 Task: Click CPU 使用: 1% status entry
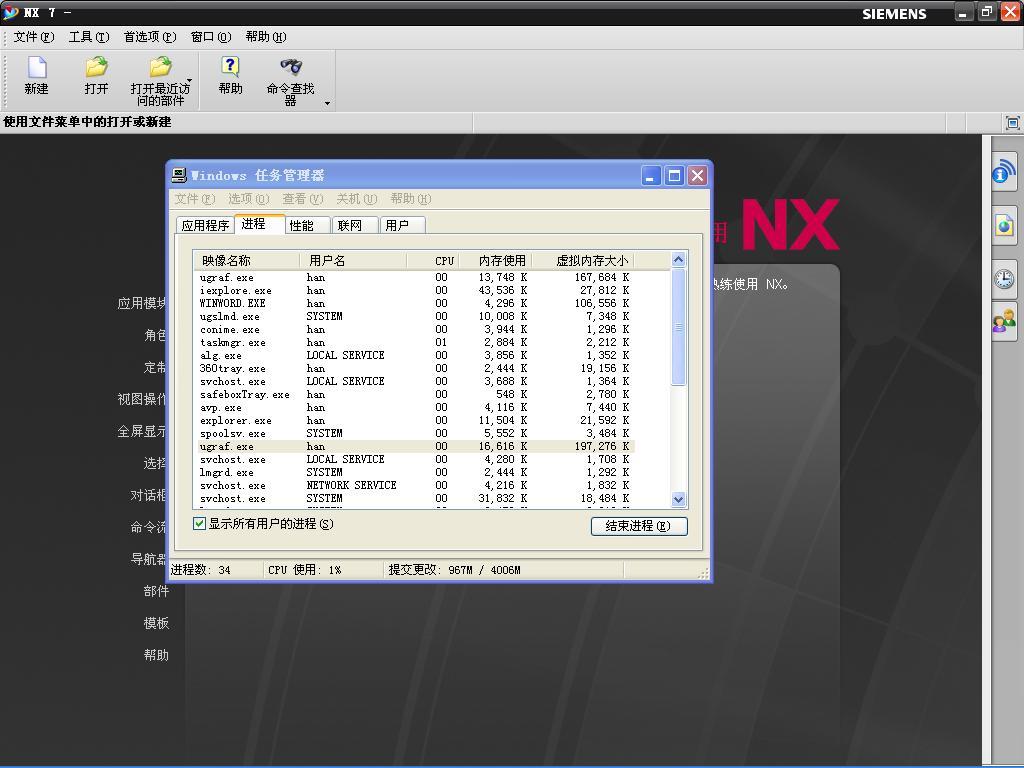point(305,570)
